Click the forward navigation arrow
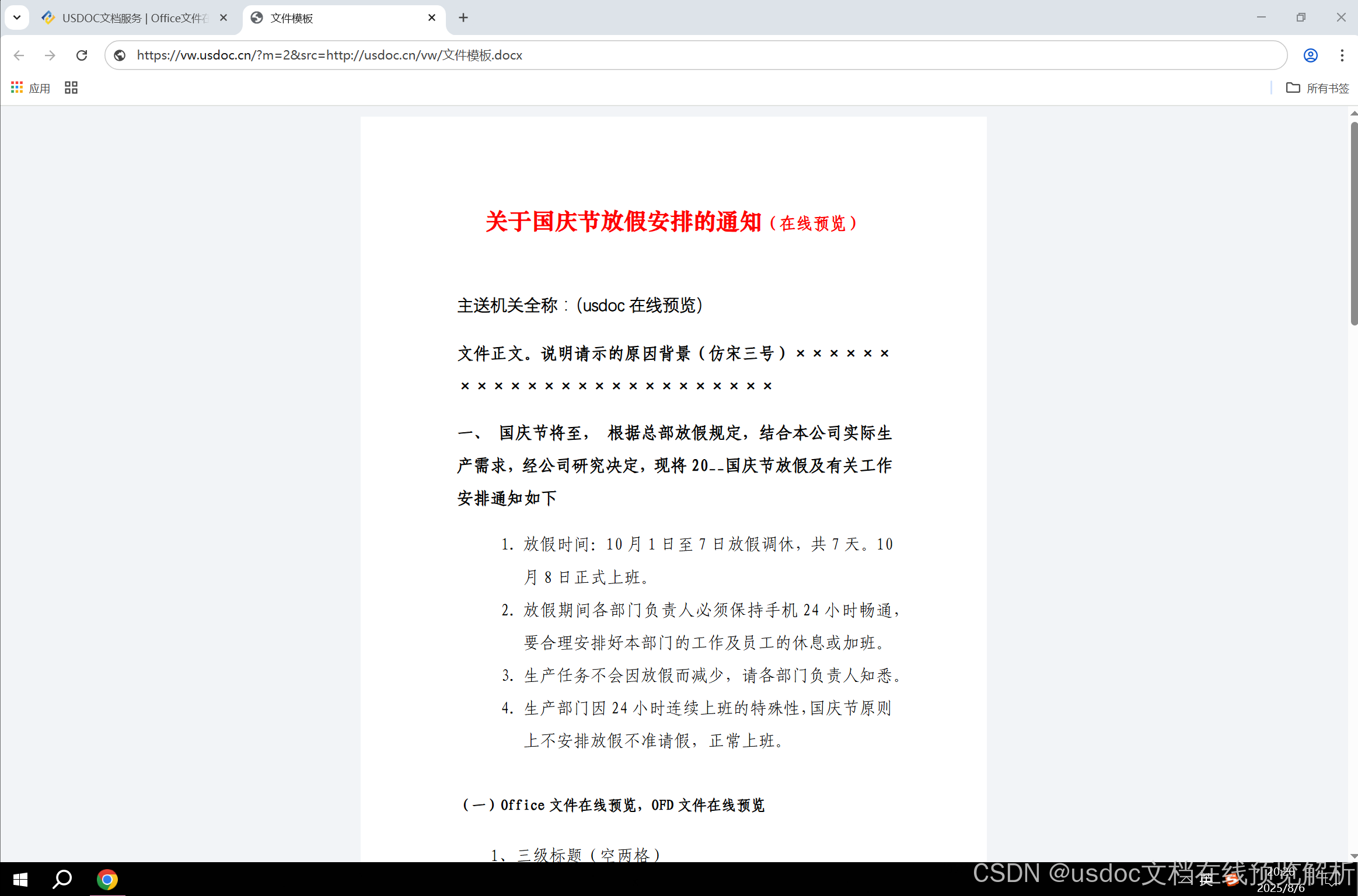This screenshot has width=1358, height=896. (50, 55)
